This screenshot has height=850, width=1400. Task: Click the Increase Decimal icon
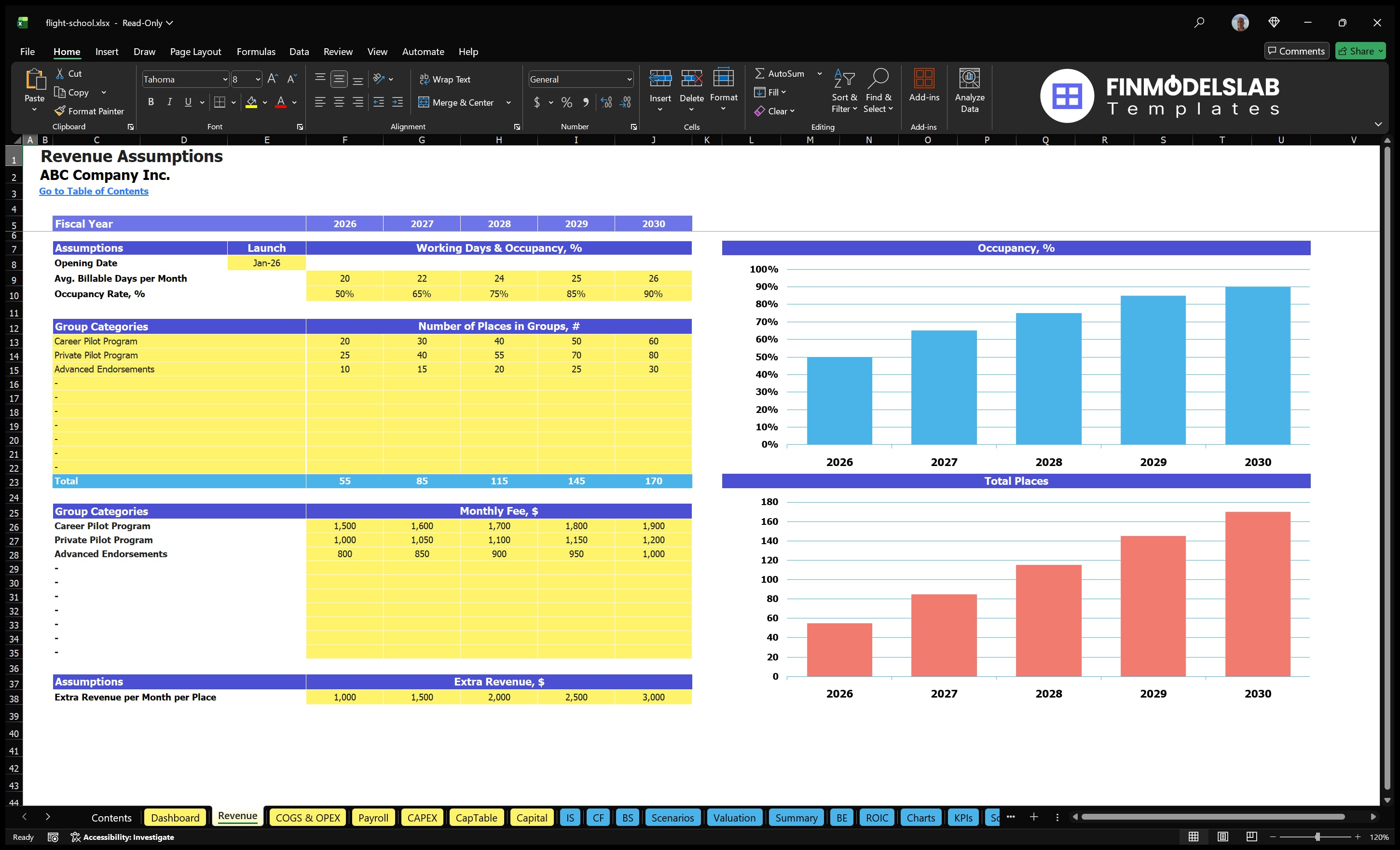pos(605,103)
